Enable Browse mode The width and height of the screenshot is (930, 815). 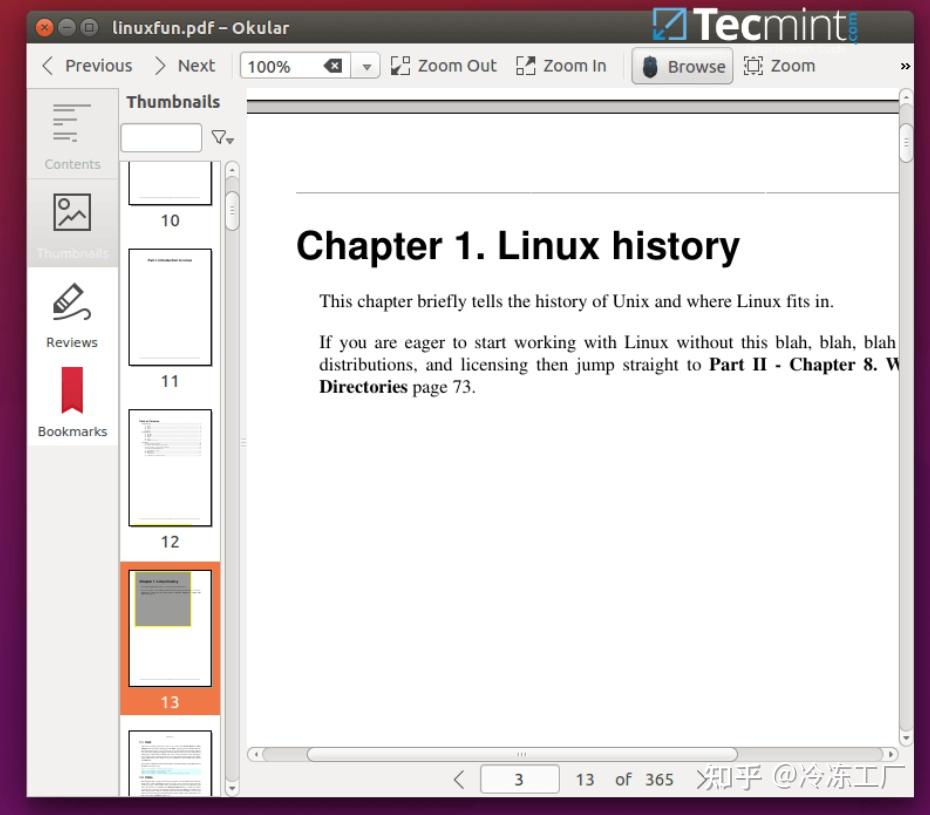(682, 66)
